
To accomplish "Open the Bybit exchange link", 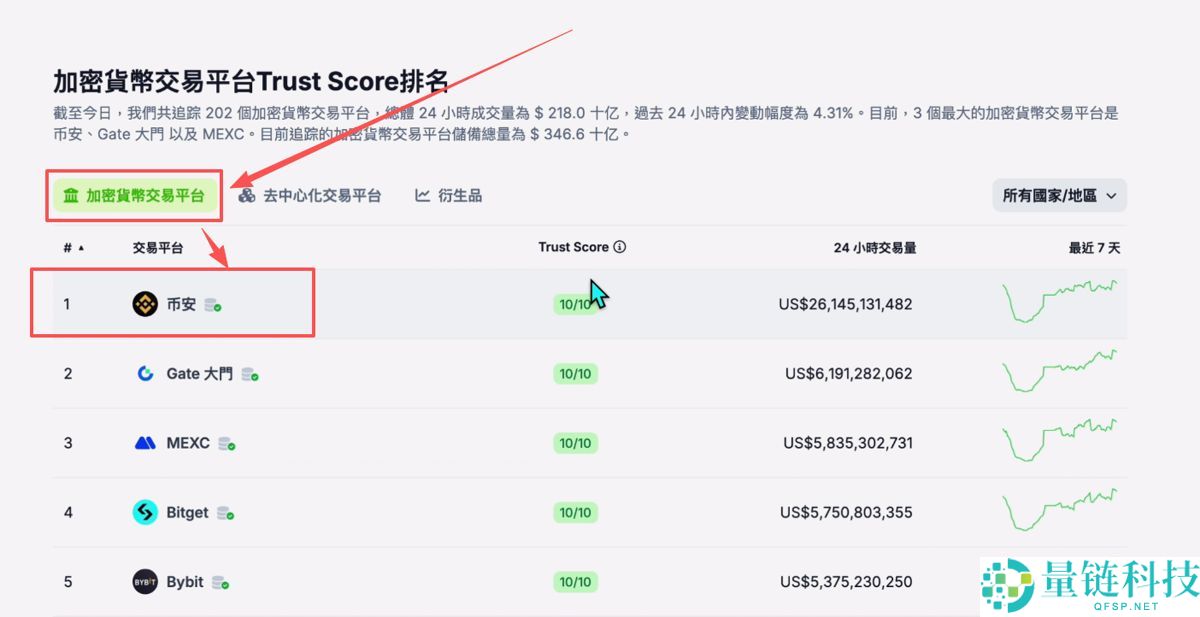I will click(x=185, y=582).
